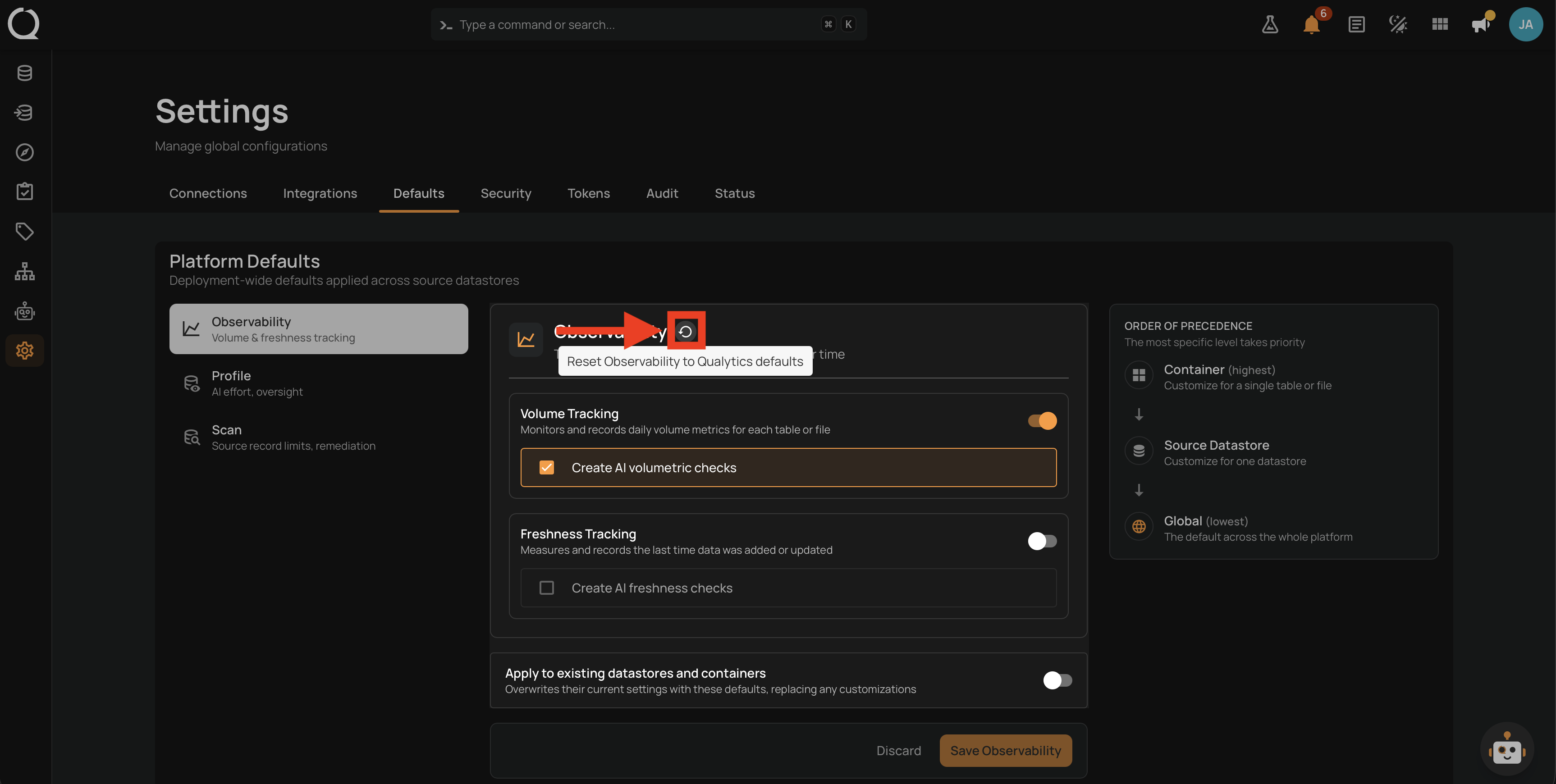The height and width of the screenshot is (784, 1556).
Task: Click the hierarchy tree icon in sidebar
Action: point(25,271)
